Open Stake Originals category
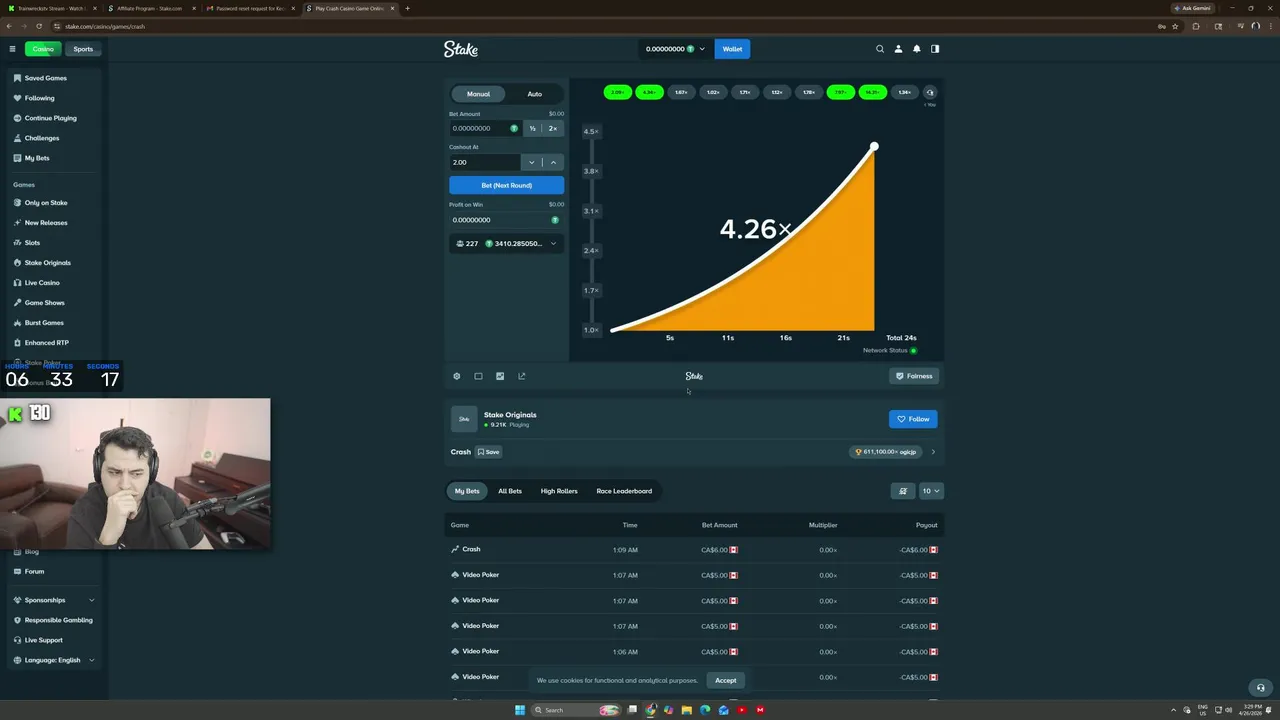Screen dimensions: 1280x720 [47, 263]
